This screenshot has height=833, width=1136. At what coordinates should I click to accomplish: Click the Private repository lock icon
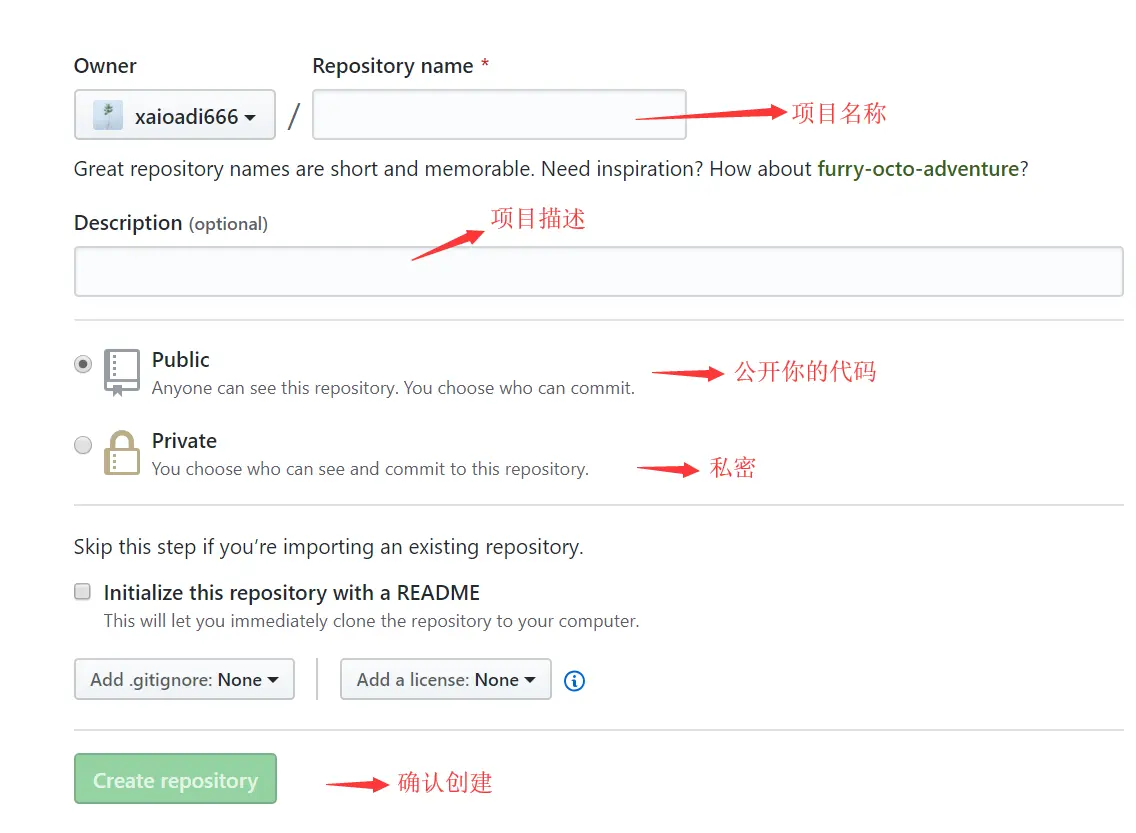click(x=122, y=453)
